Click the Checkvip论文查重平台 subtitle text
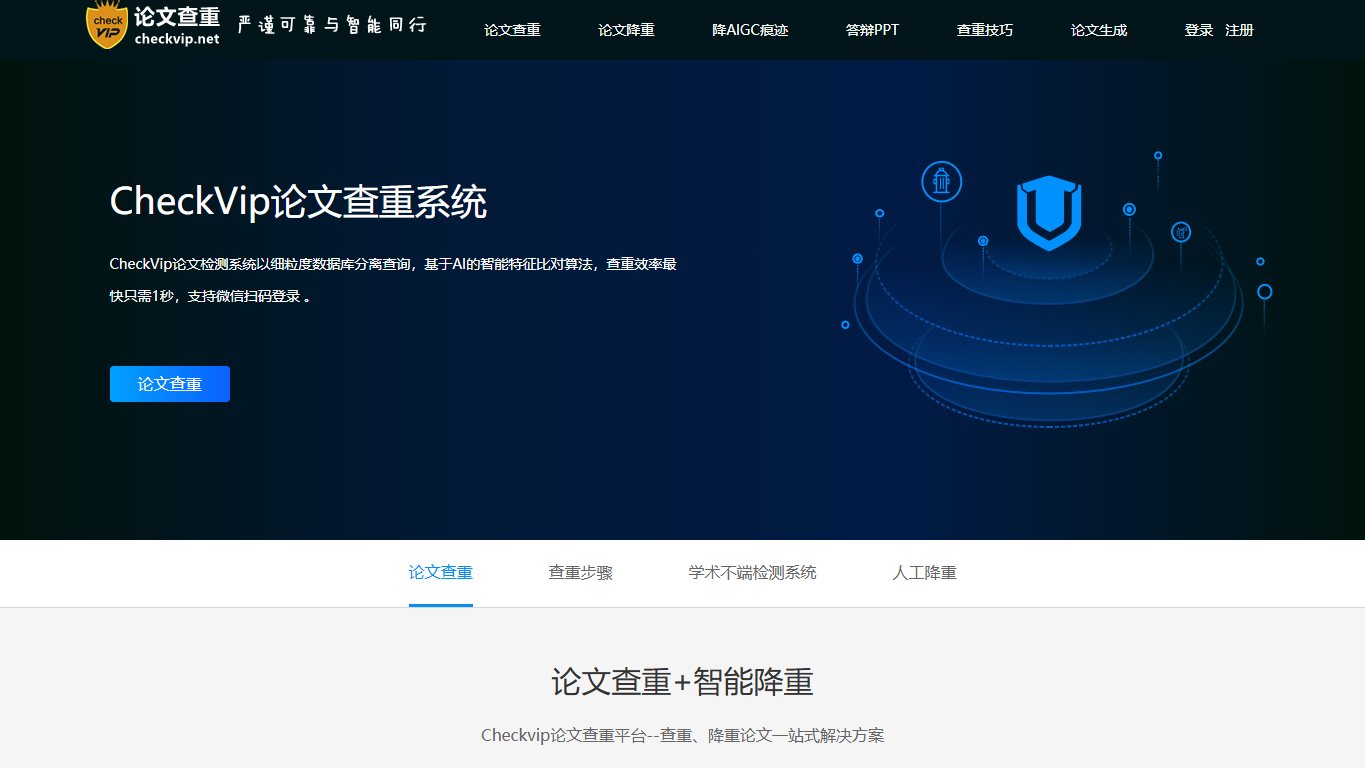 [x=682, y=735]
